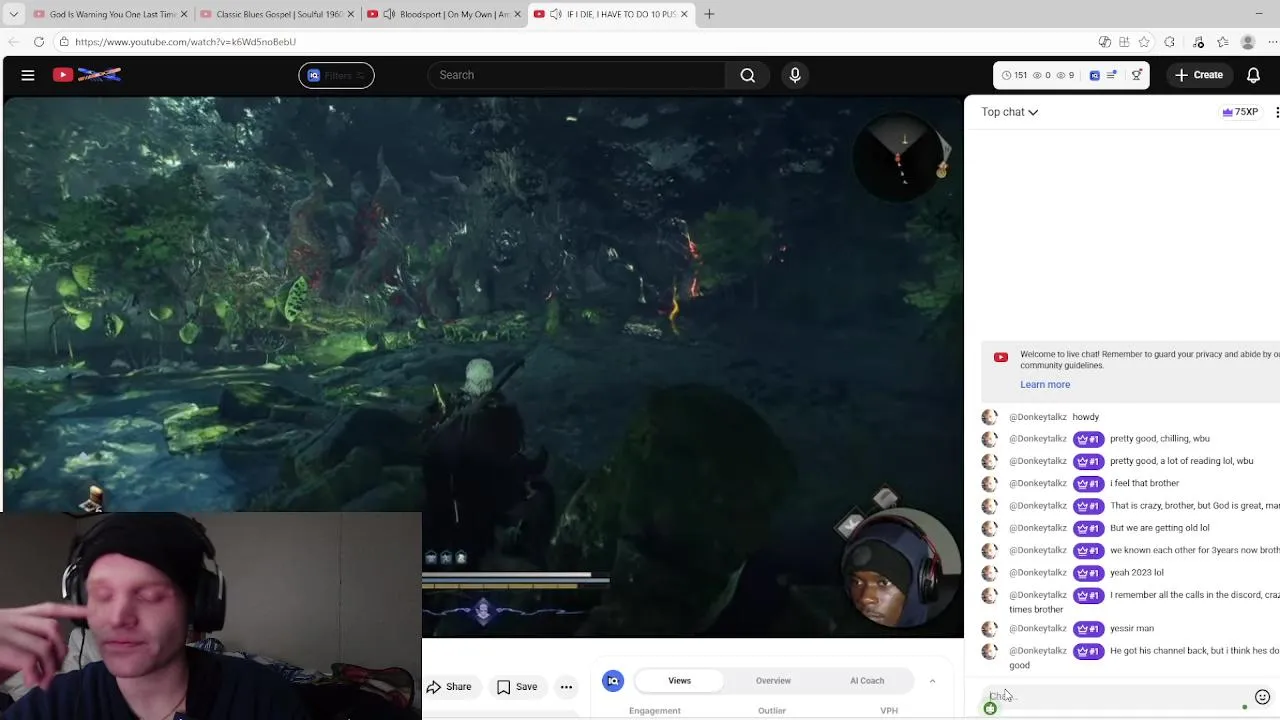Screen dimensions: 1280x720
Task: Close the 'Classic Blues Gospel' tab
Action: coord(350,14)
